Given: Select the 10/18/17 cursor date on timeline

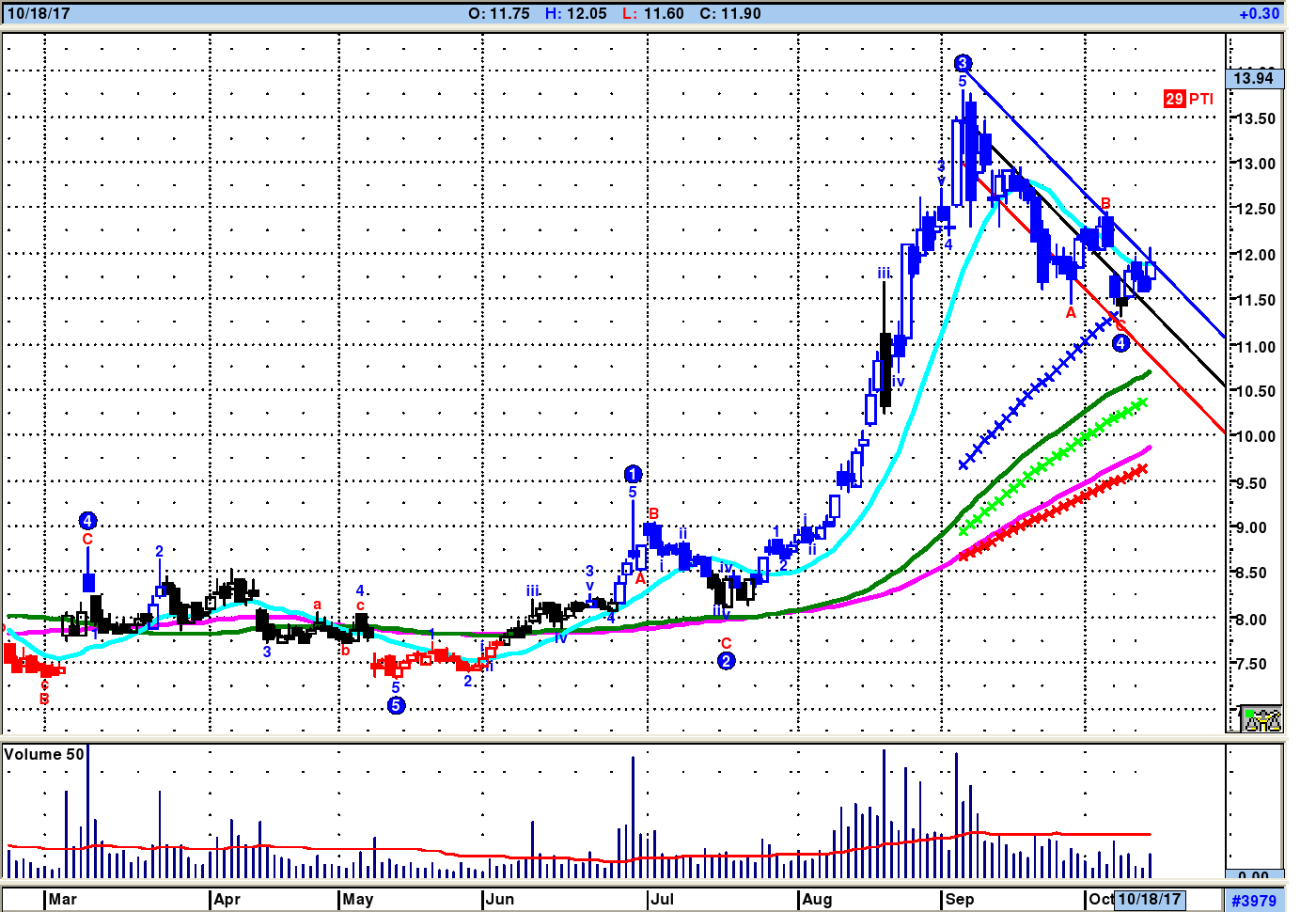Looking at the screenshot, I should pyautogui.click(x=1149, y=899).
